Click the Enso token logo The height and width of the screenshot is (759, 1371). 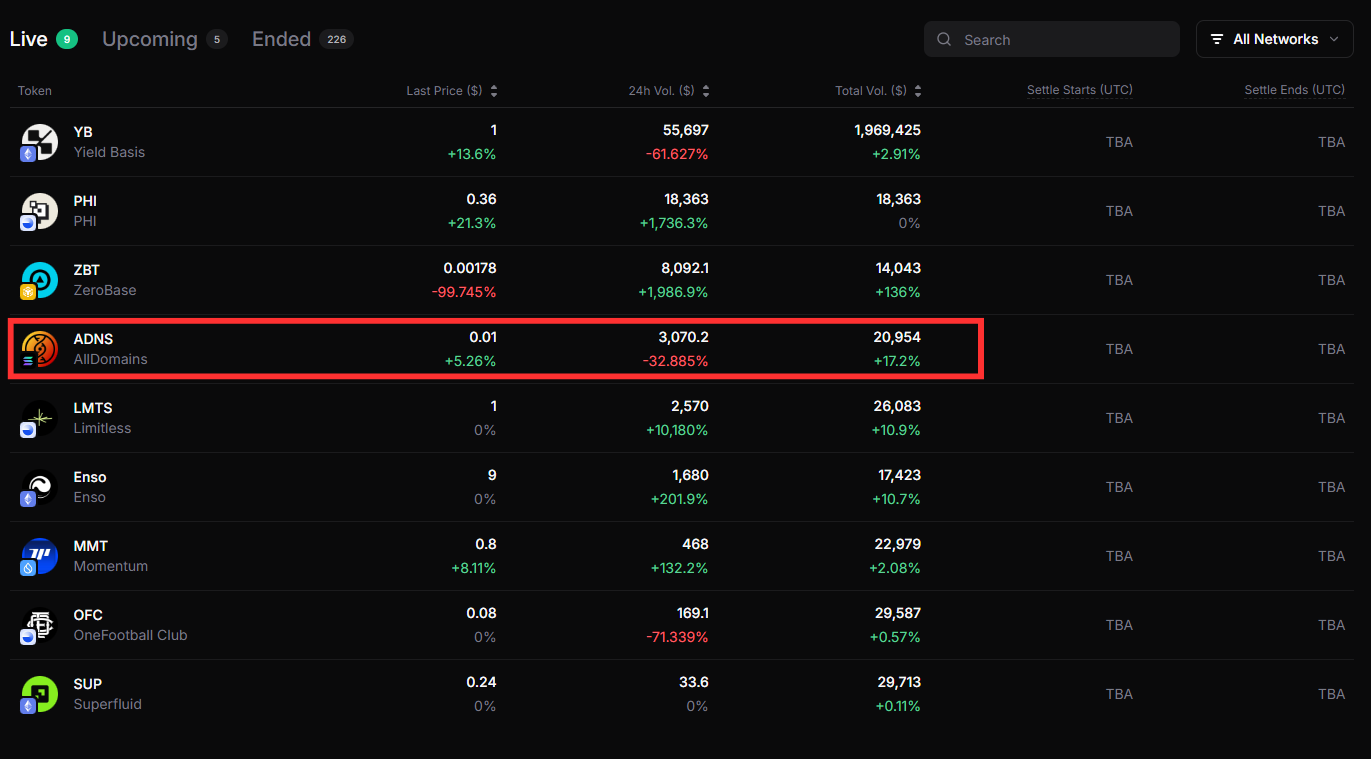pos(40,487)
